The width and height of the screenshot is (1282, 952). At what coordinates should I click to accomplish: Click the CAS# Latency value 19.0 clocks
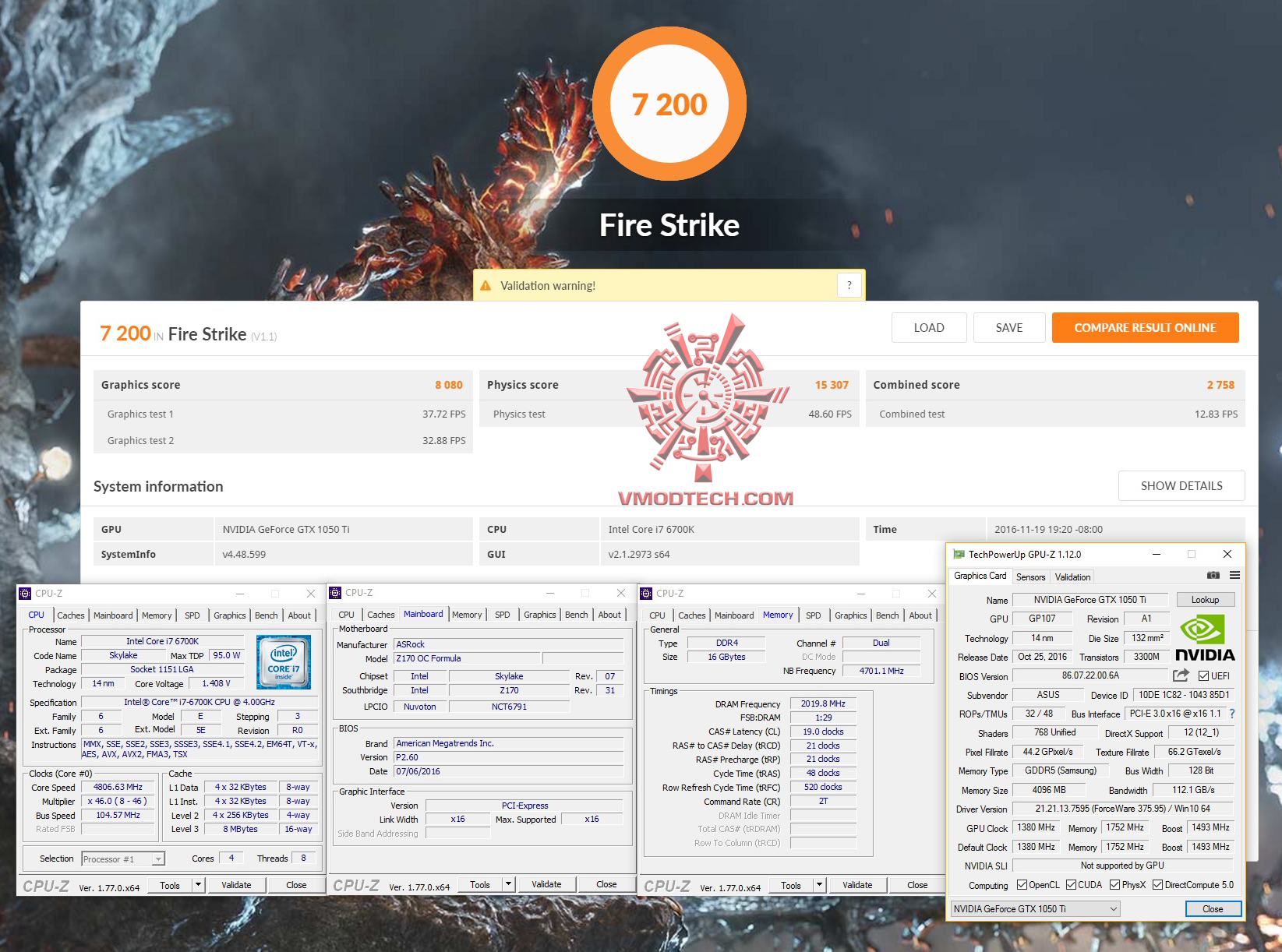coord(823,732)
